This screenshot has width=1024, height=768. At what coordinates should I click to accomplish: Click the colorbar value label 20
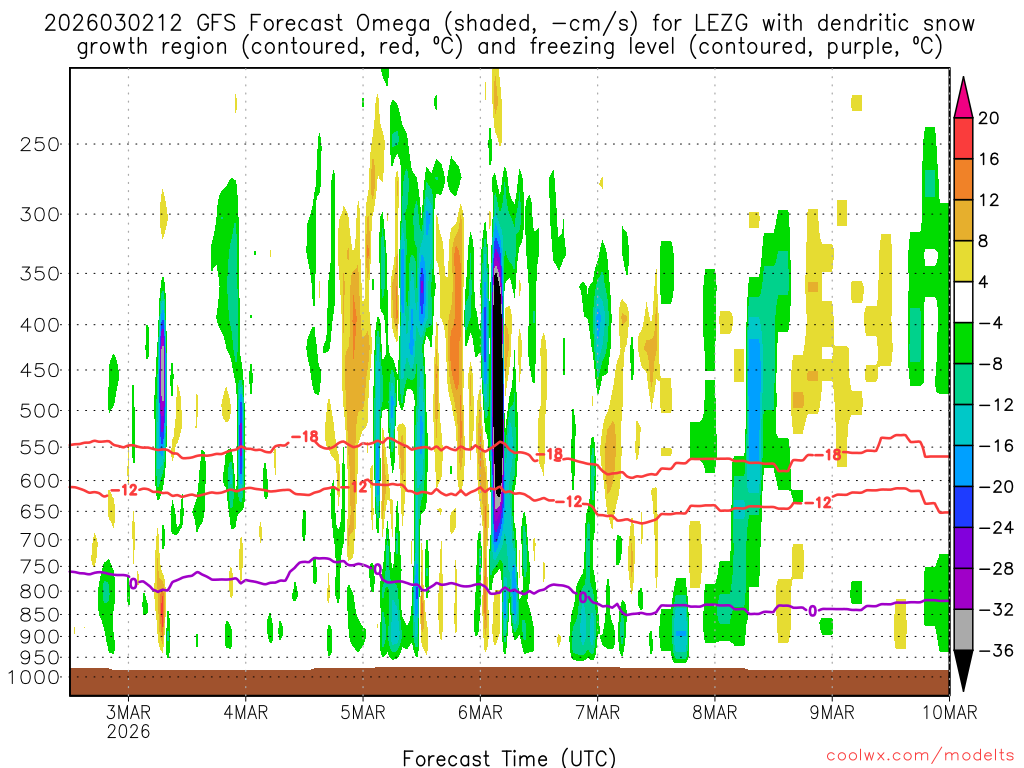coord(989,118)
